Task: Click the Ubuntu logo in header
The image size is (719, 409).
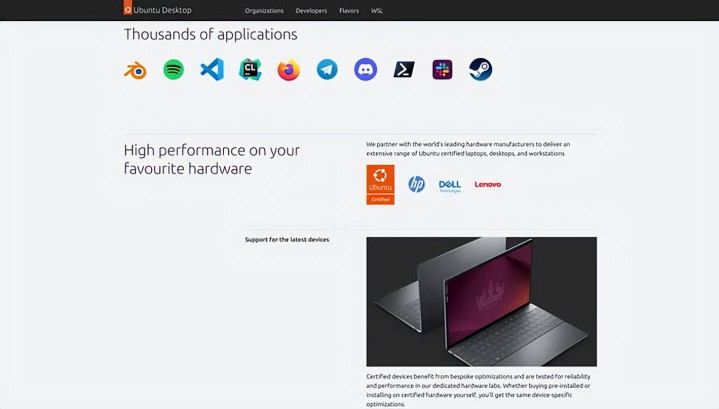Action: pyautogui.click(x=128, y=8)
